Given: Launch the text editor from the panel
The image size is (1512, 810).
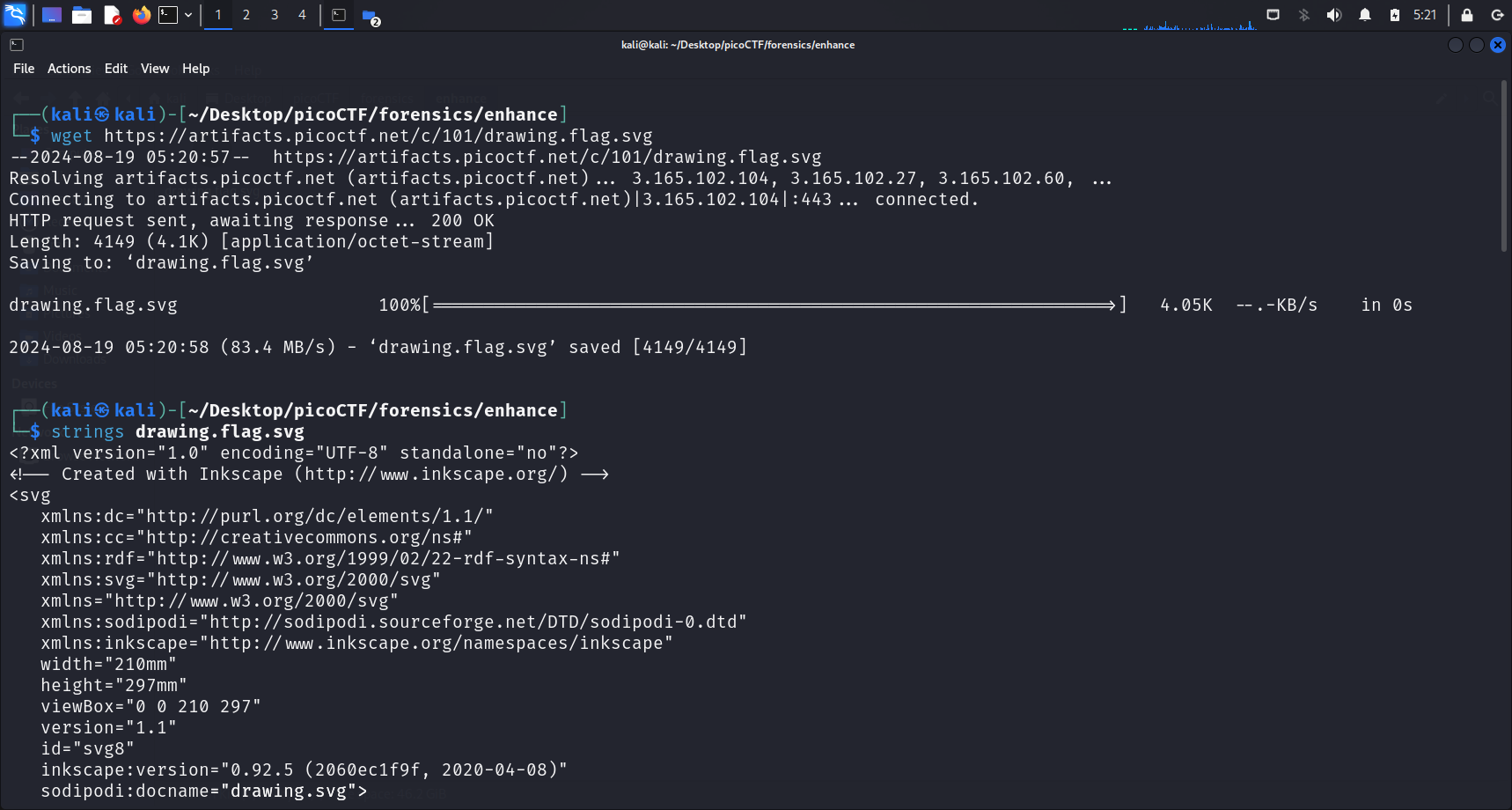Looking at the screenshot, I should click(x=112, y=15).
